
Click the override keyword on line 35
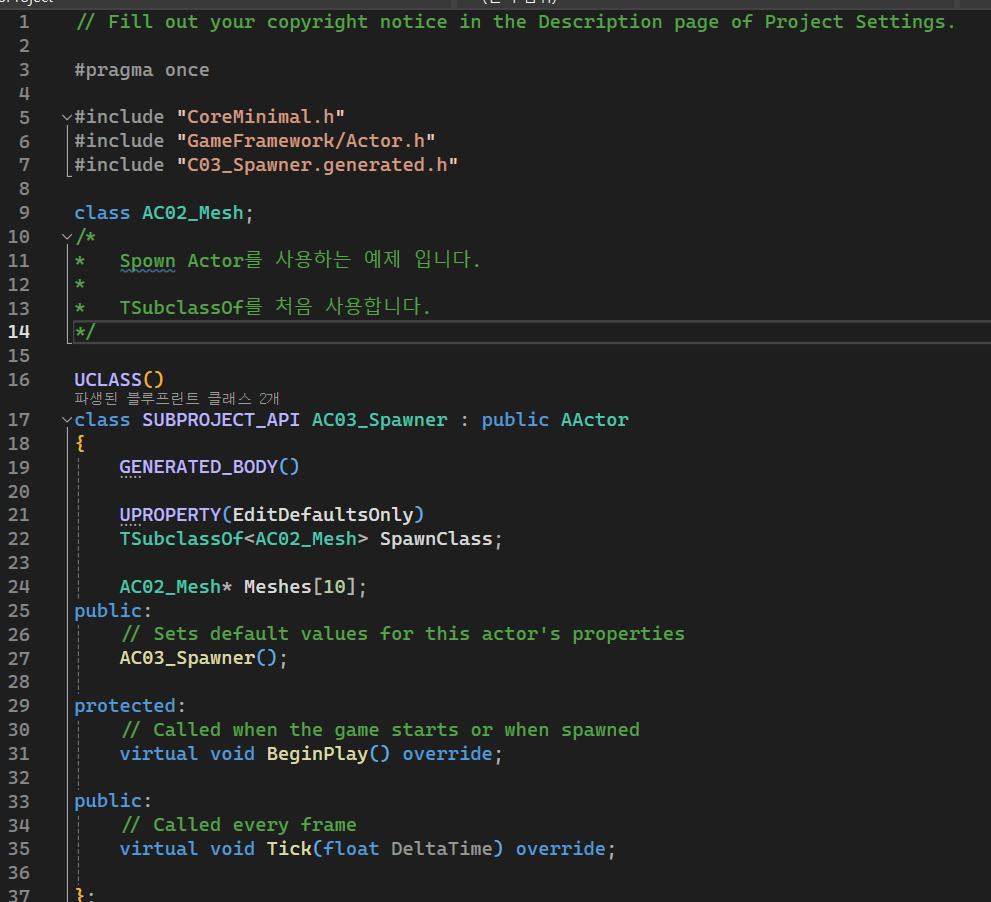click(561, 849)
